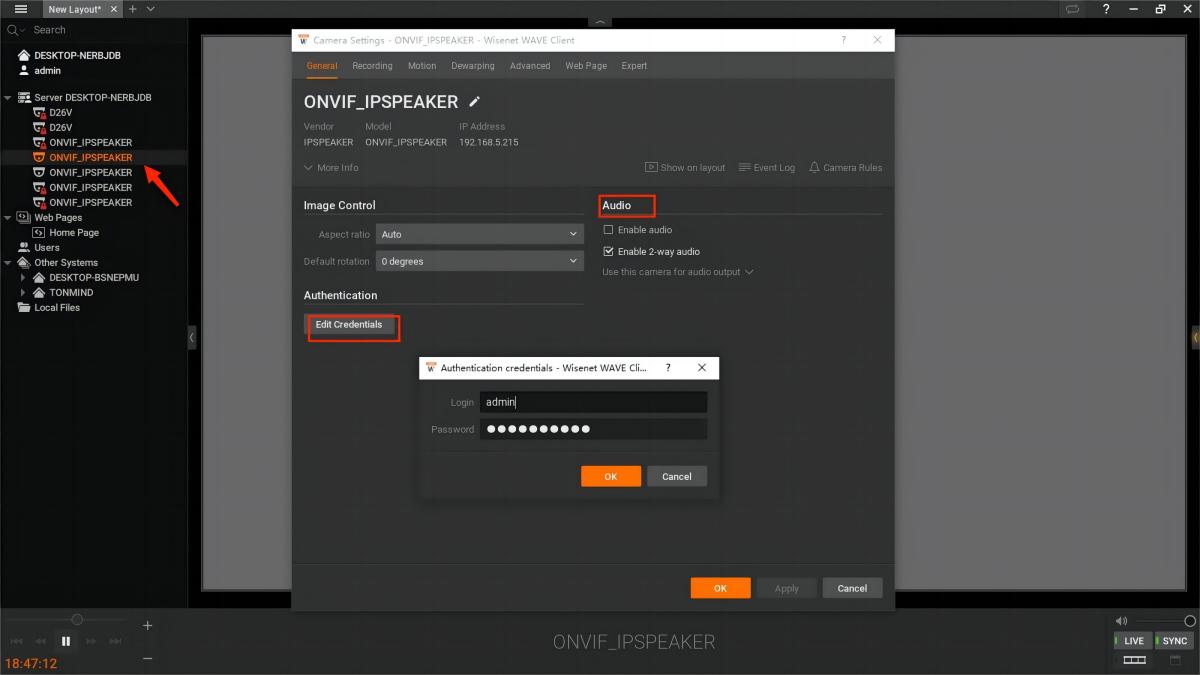Collapse the Other Systems tree node arrow
1200x675 pixels.
(8, 263)
